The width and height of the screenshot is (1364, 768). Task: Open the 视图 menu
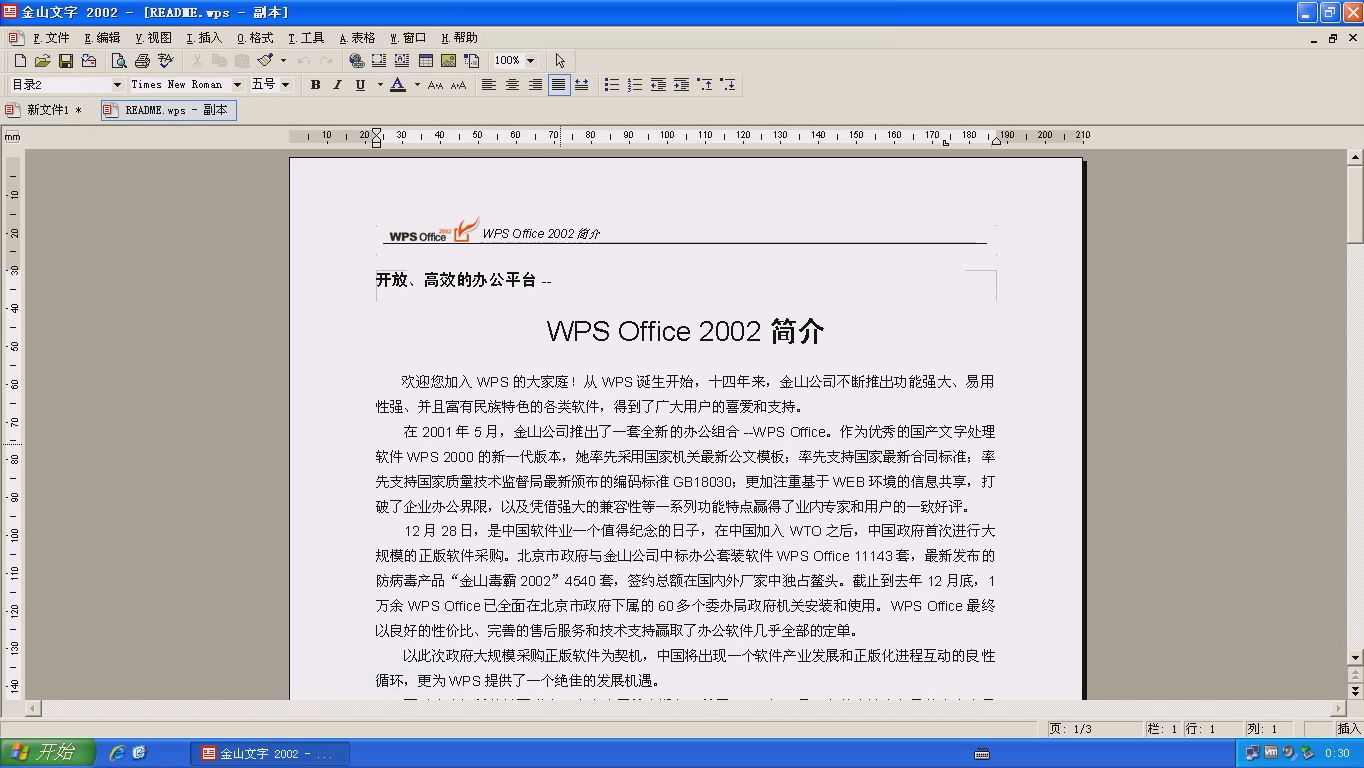tap(153, 38)
